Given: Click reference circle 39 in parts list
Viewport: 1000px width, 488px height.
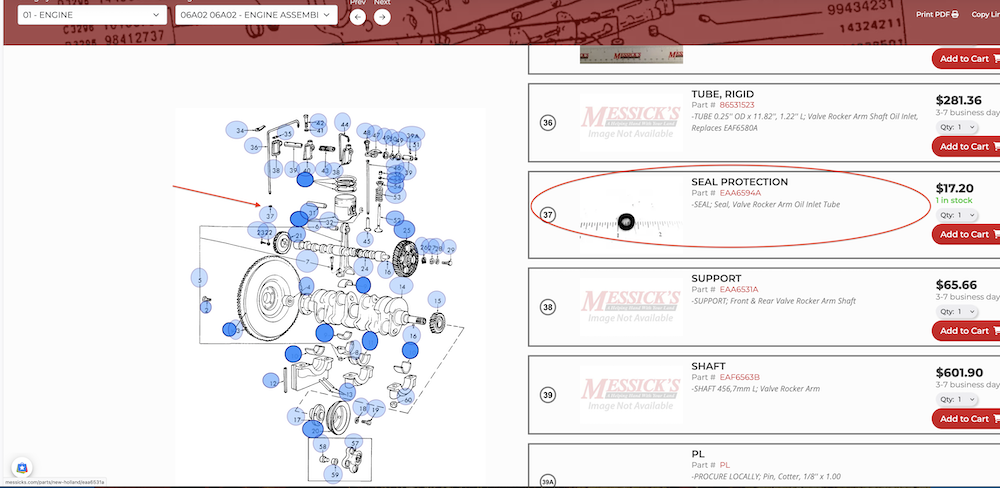Looking at the screenshot, I should (x=547, y=395).
